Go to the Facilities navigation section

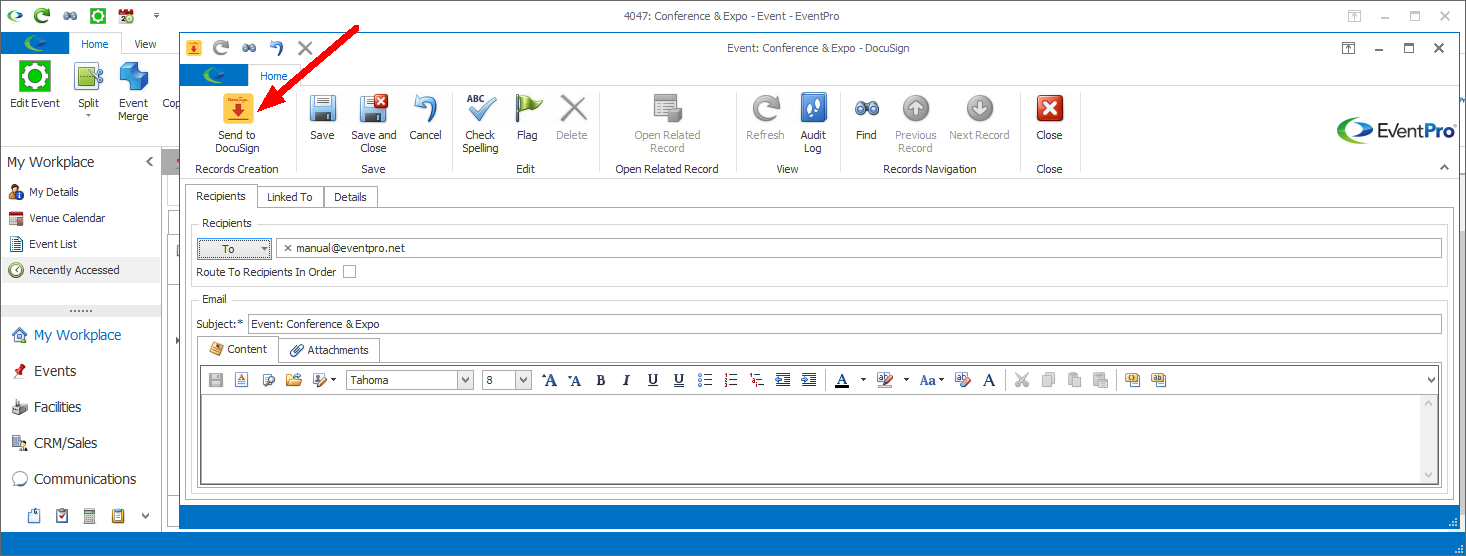[x=58, y=407]
